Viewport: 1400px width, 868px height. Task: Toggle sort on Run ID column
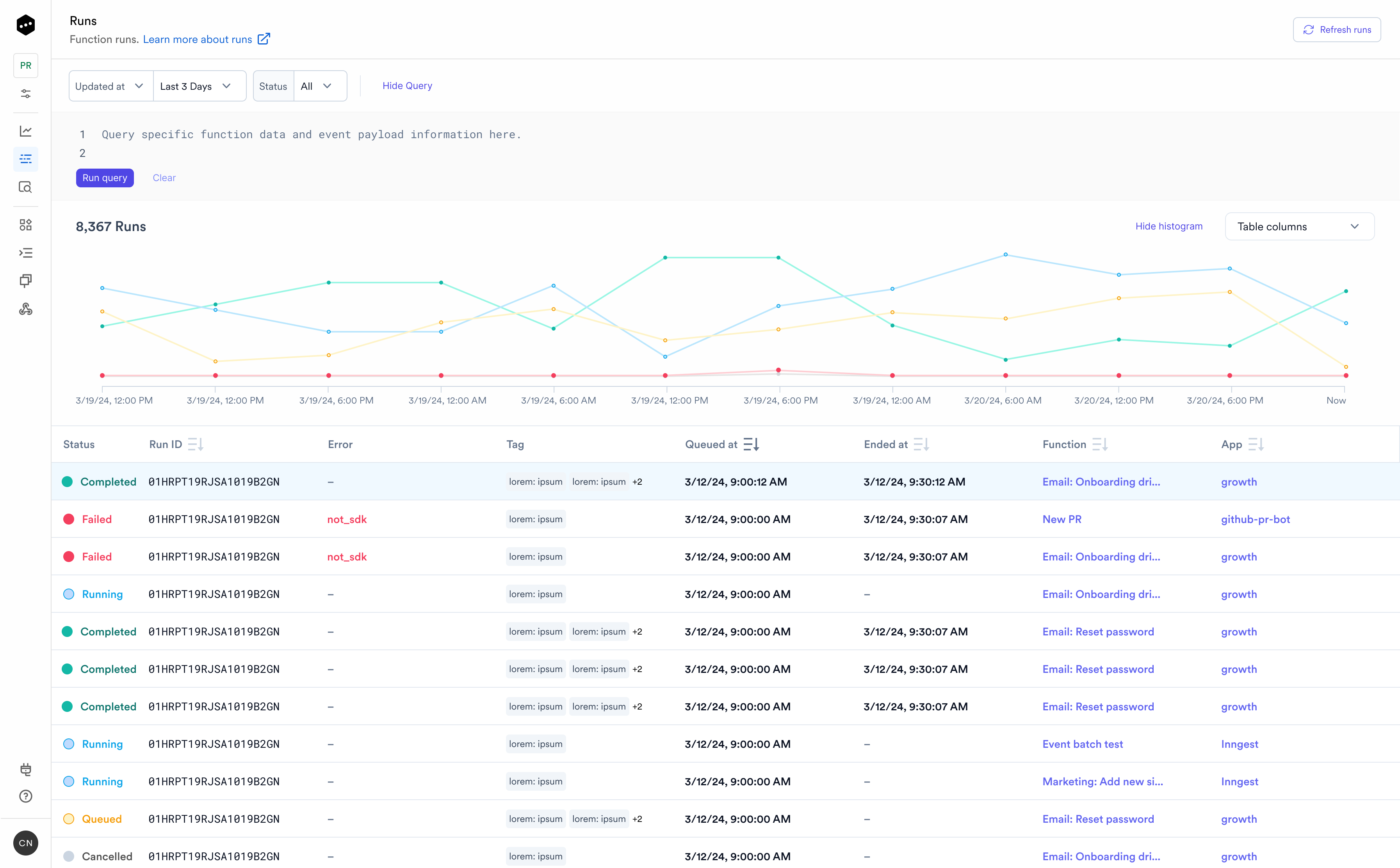[x=195, y=444]
